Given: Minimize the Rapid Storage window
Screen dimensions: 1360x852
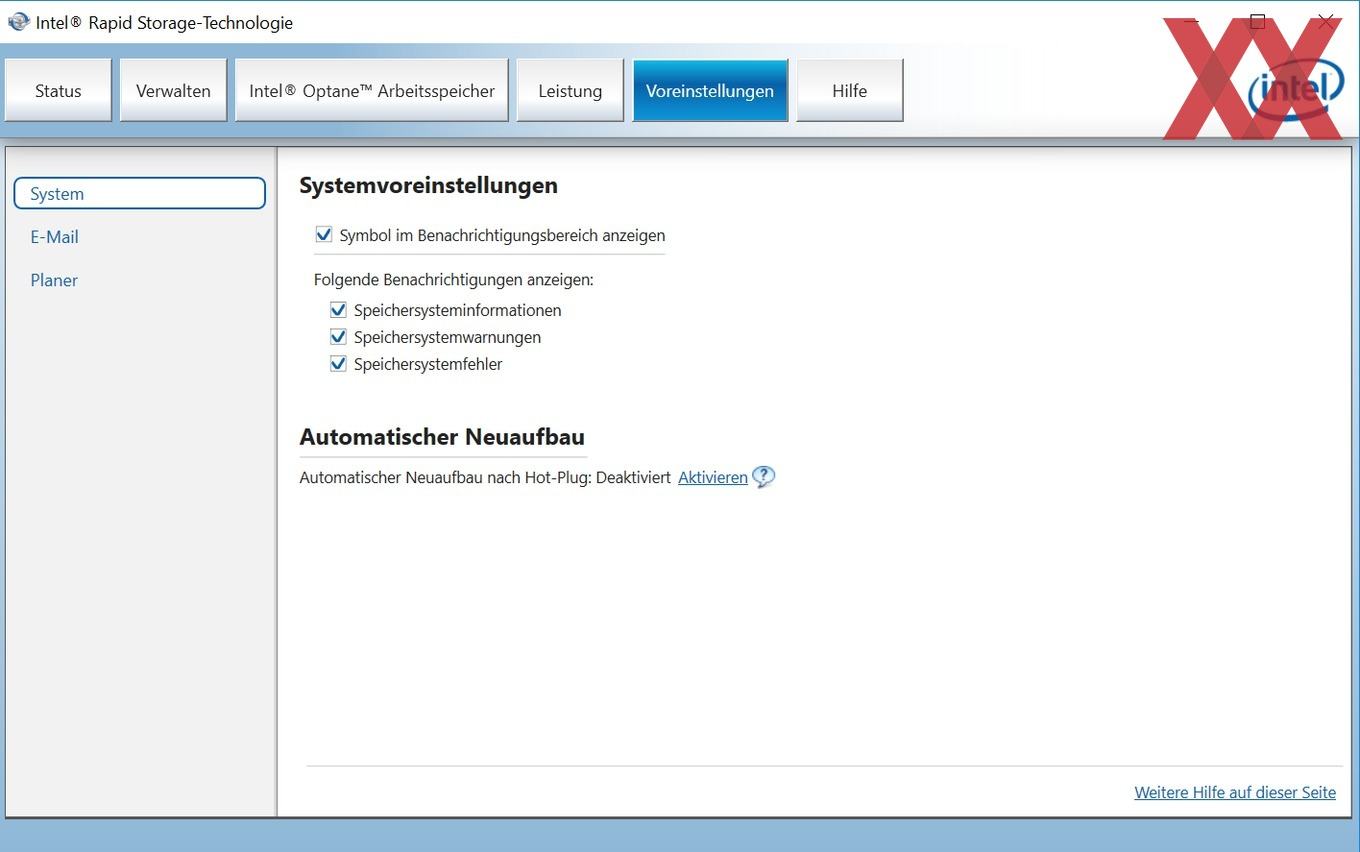Looking at the screenshot, I should 1191,22.
